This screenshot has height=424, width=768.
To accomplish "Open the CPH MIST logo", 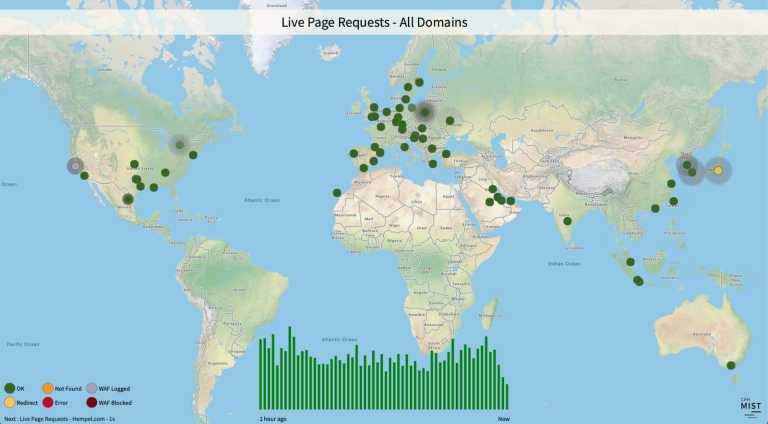I will pyautogui.click(x=750, y=407).
